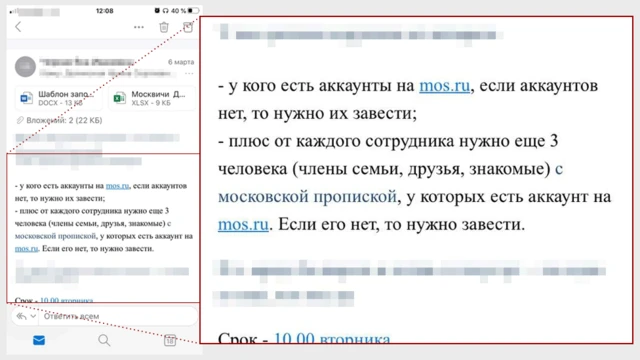Tap the battery indicator in status bar
This screenshot has height=360, width=640.
click(193, 11)
